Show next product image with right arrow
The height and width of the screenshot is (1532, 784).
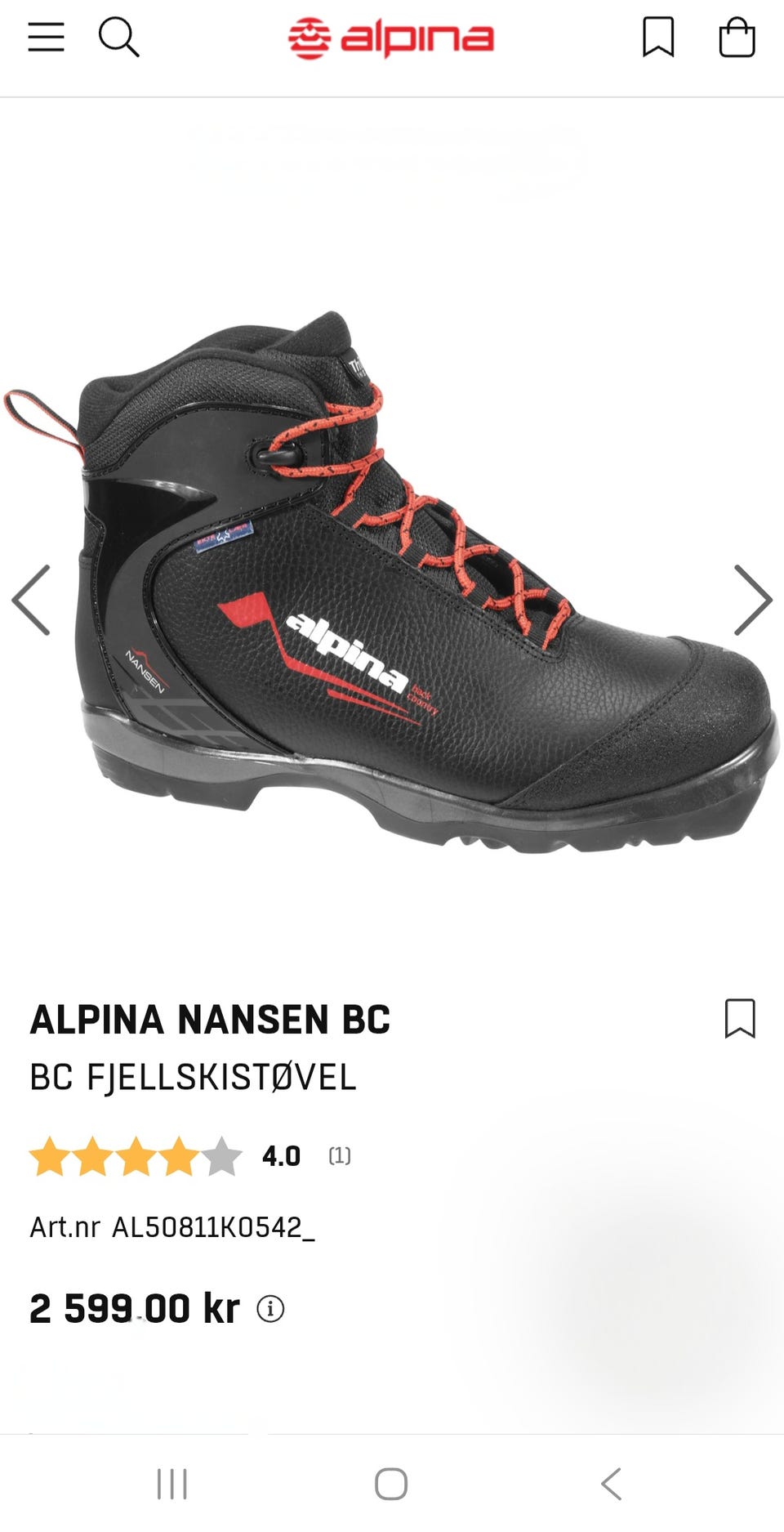752,600
